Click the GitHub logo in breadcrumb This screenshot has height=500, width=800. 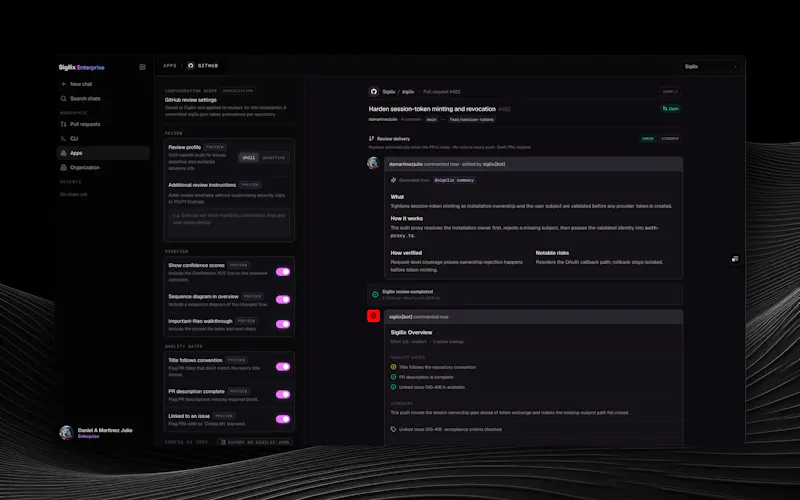point(191,65)
